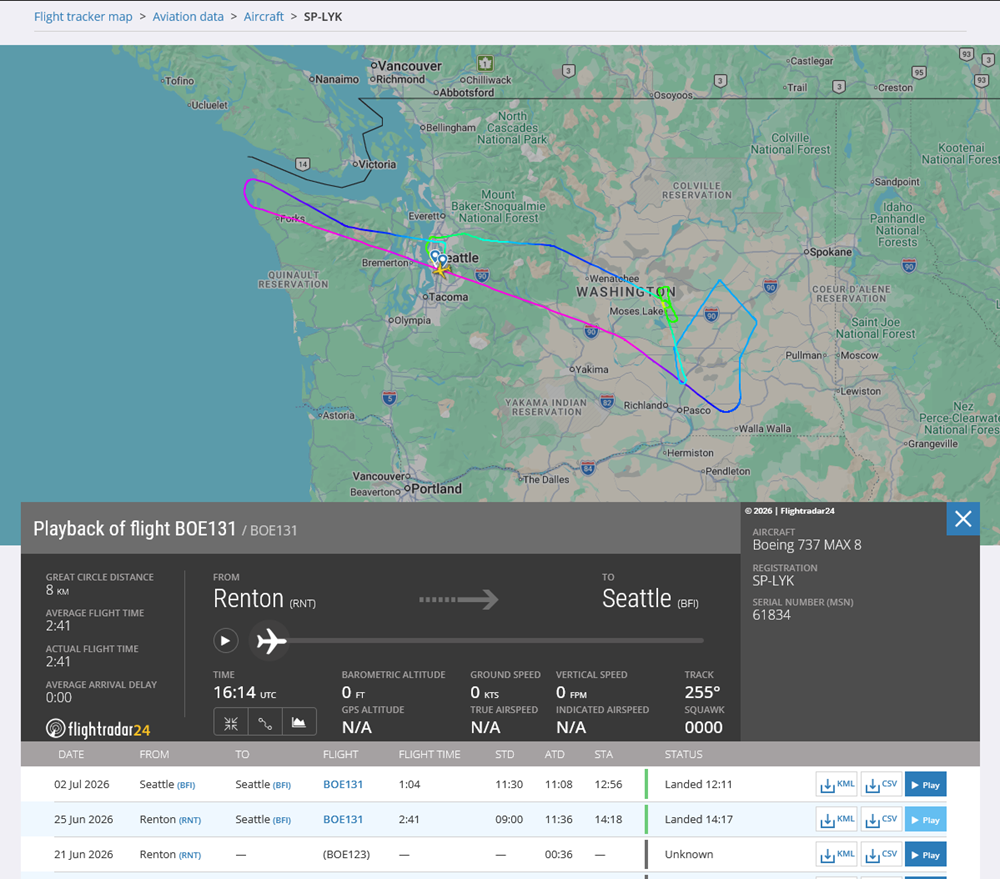
Task: Click the Vancouver label at map top
Action: click(409, 66)
